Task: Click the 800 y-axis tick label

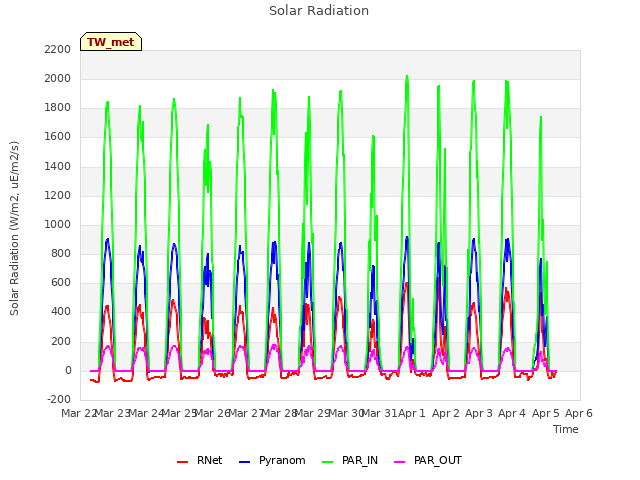Action: tap(61, 253)
